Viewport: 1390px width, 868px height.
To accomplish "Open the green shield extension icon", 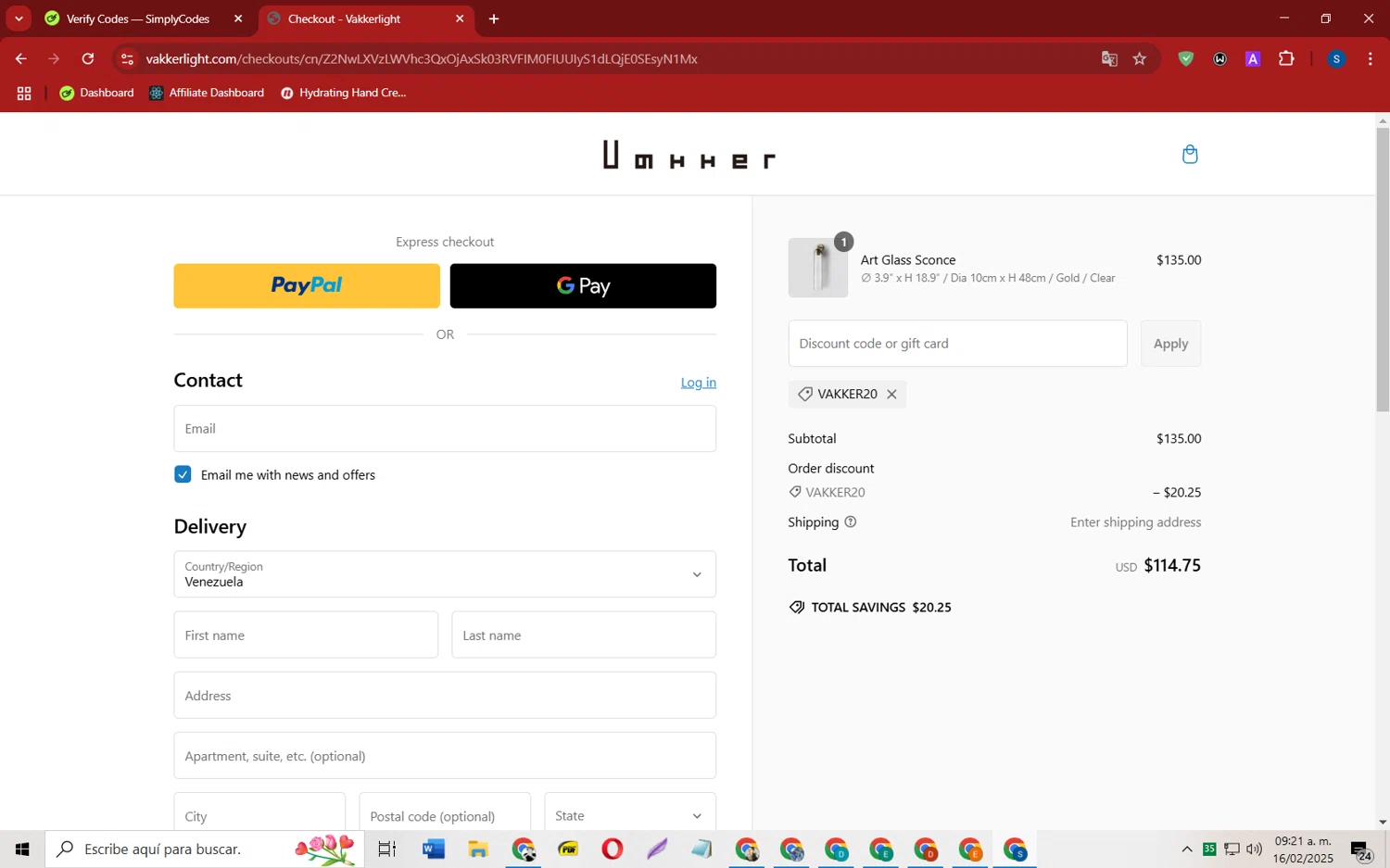I will (x=1186, y=58).
